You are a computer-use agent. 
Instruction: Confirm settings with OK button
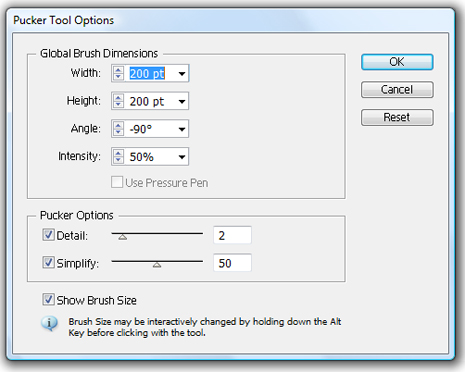pos(397,62)
